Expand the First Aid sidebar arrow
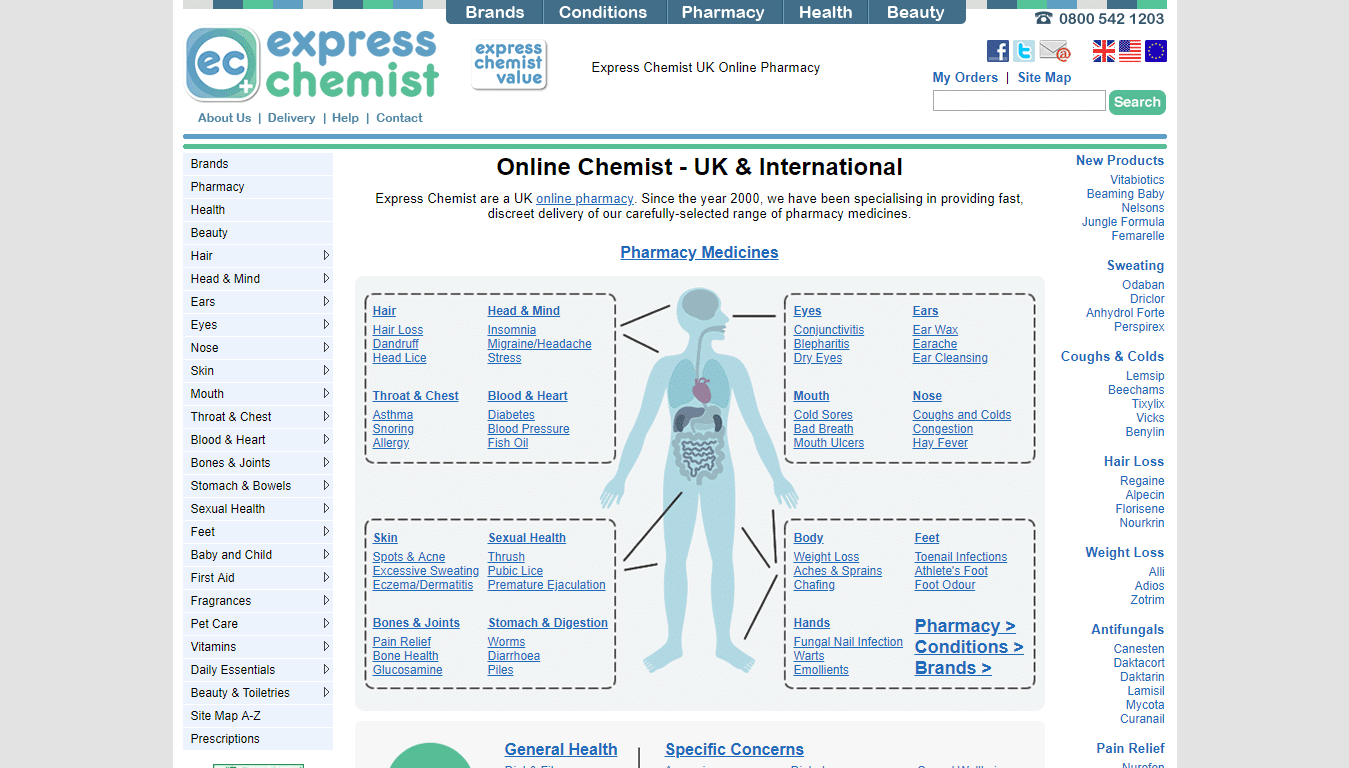Screen dimensions: 1349x768 click(326, 577)
